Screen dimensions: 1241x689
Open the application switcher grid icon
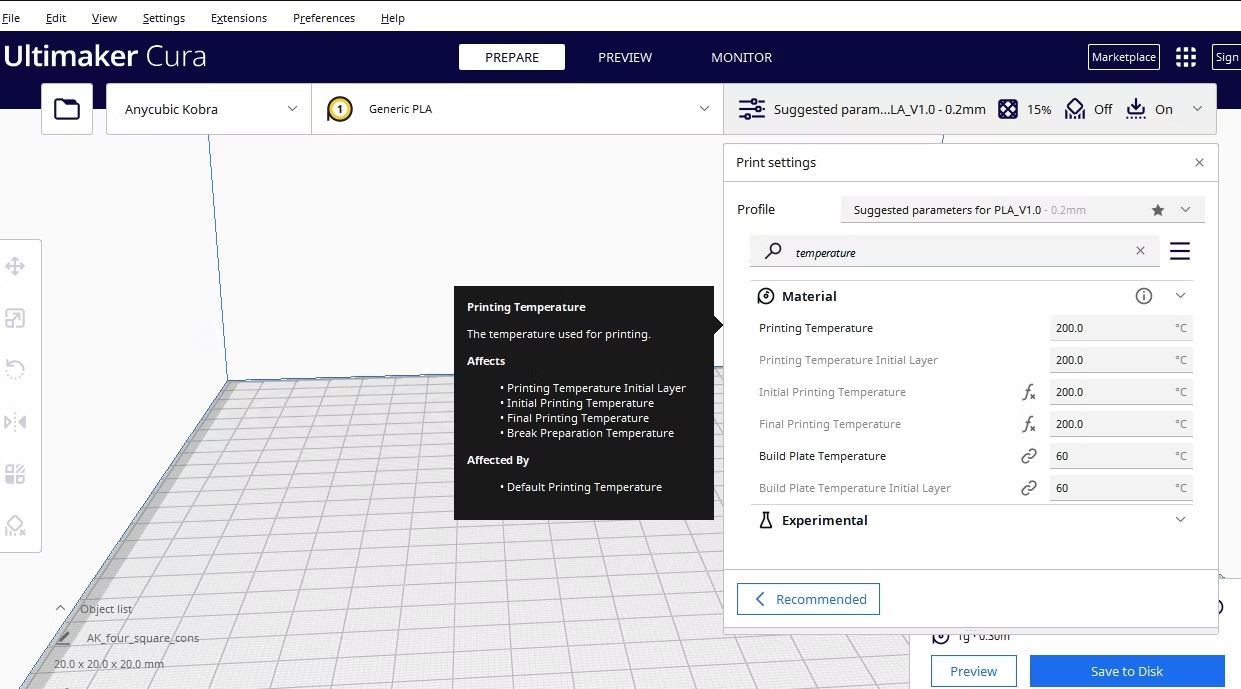click(x=1186, y=57)
